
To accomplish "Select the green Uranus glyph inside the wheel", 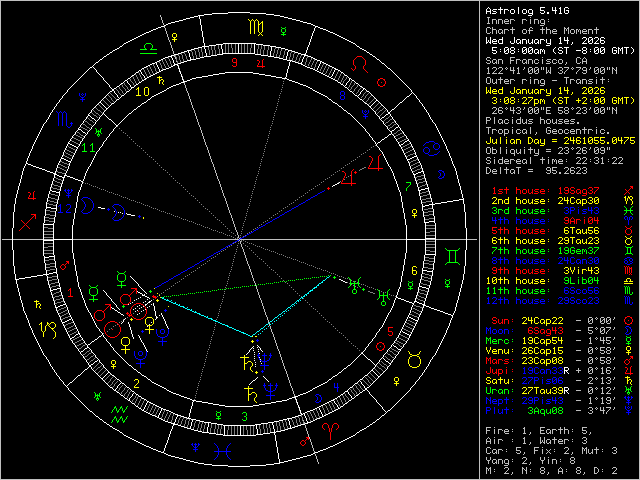I will click(357, 285).
